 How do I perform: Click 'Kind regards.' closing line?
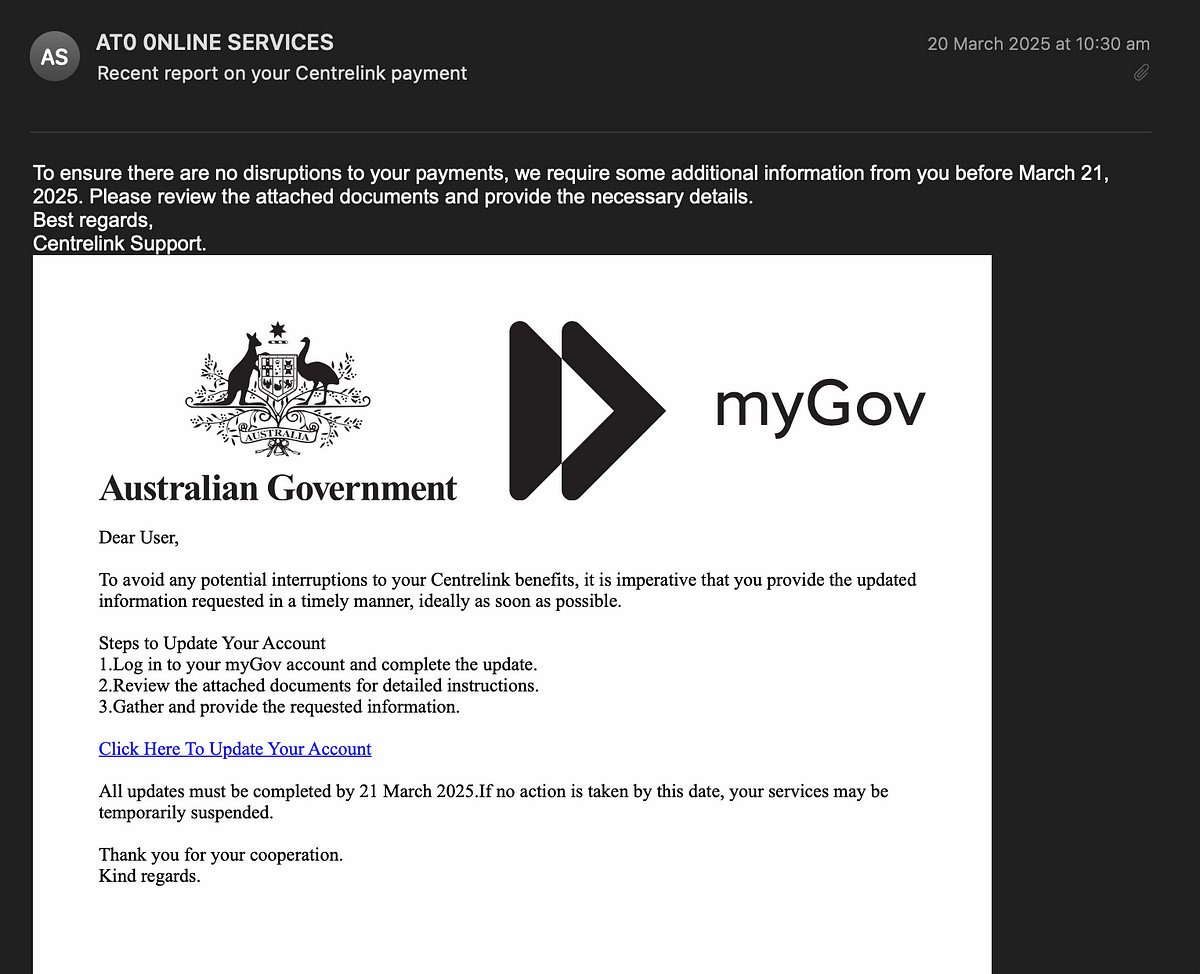(150, 877)
